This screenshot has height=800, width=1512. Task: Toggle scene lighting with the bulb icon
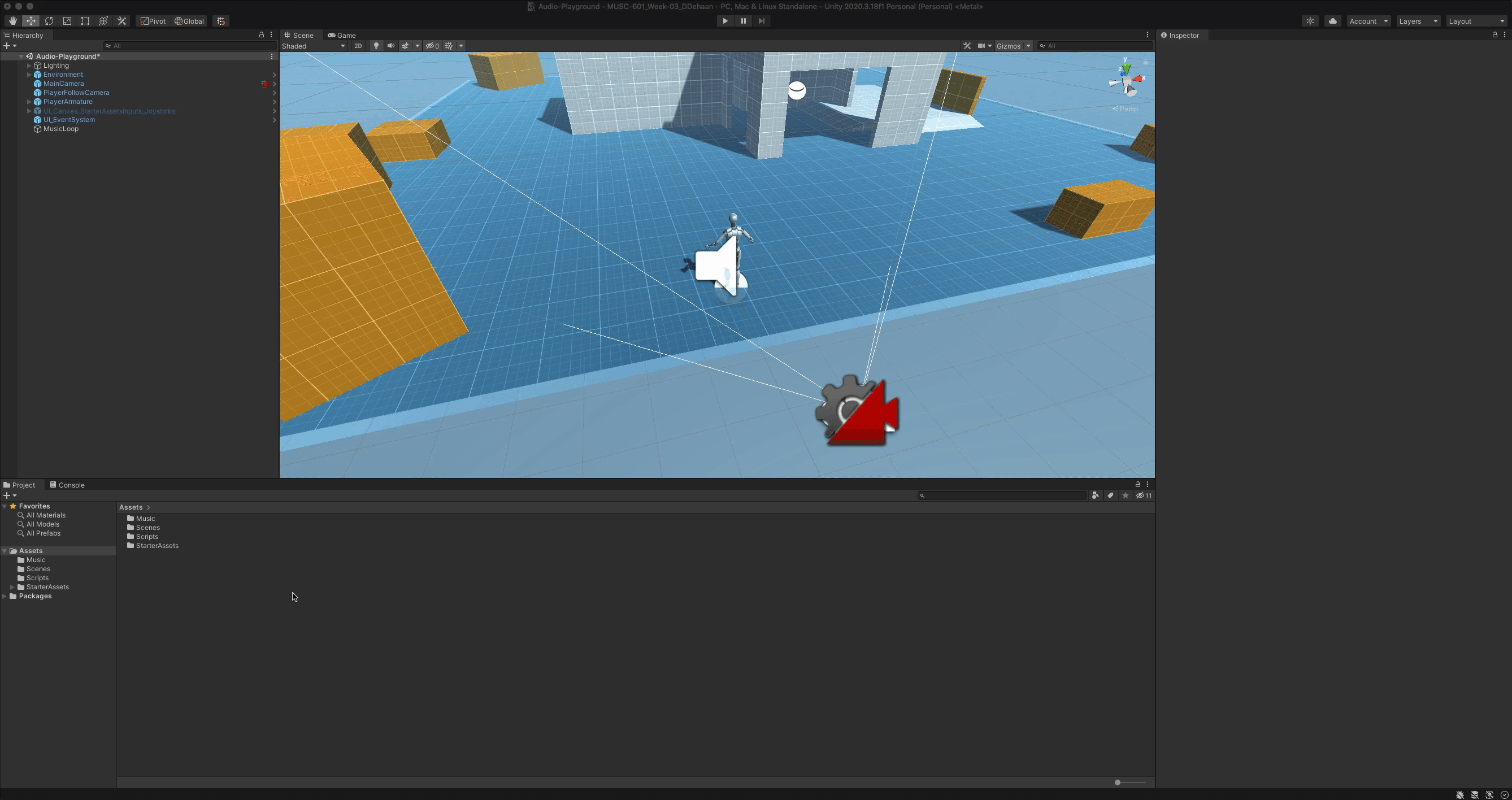coord(376,46)
